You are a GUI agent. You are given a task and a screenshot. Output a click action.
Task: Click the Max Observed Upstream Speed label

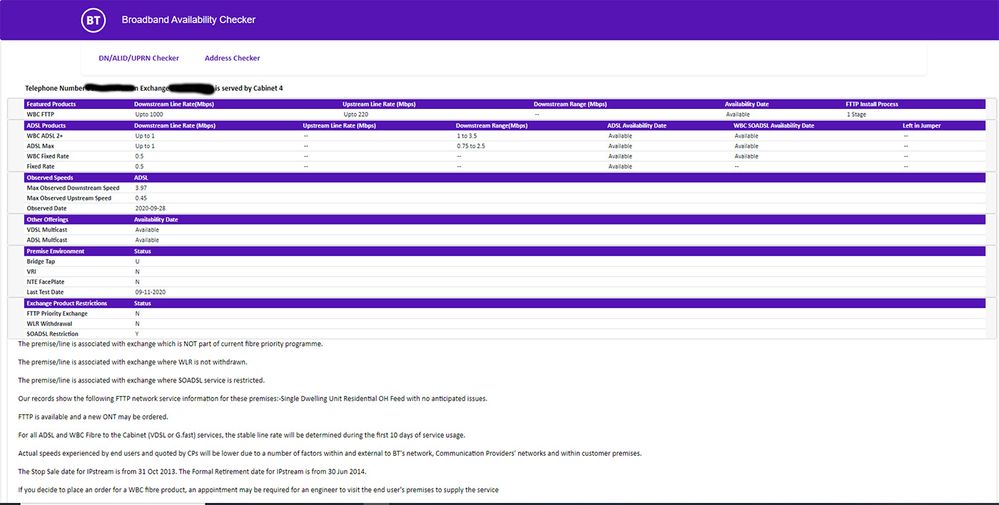pos(69,198)
